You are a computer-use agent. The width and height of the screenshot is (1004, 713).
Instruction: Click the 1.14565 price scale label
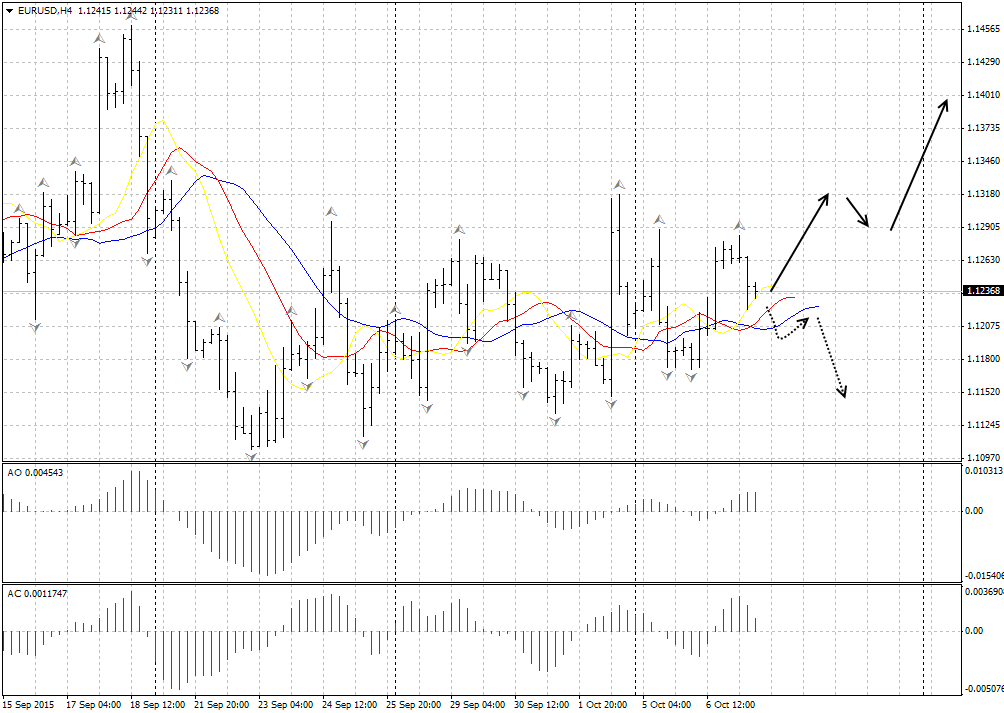pos(983,29)
